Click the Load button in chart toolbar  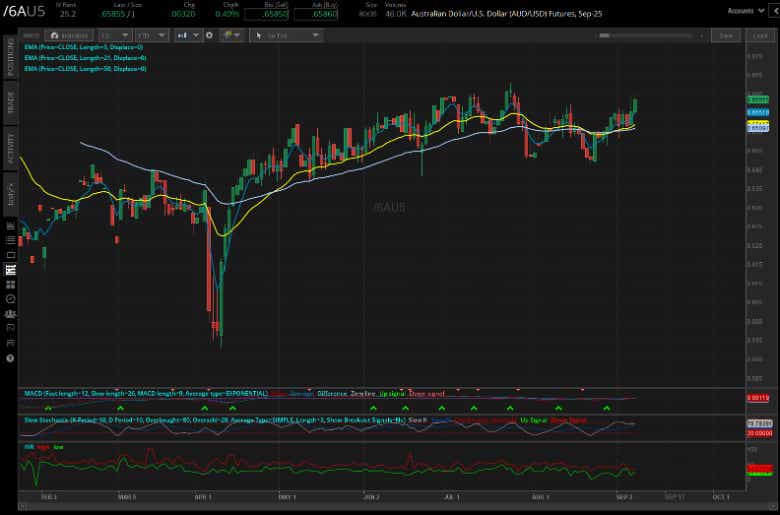pos(760,36)
